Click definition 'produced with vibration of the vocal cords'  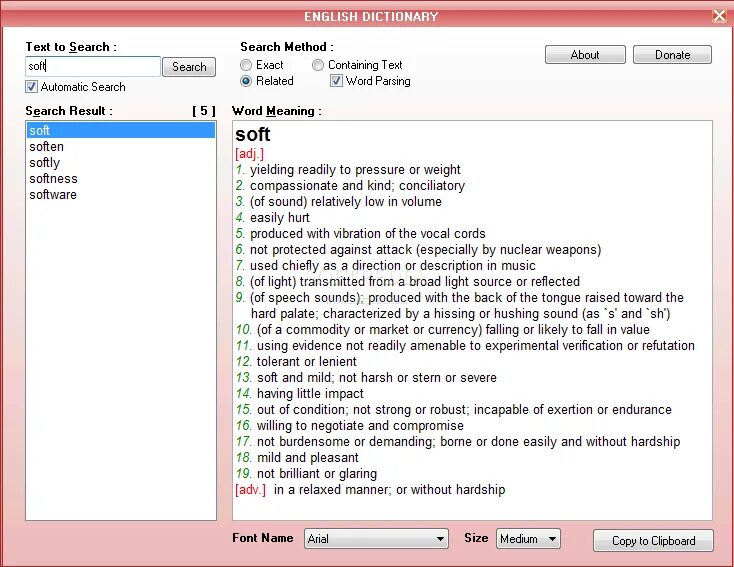[367, 233]
